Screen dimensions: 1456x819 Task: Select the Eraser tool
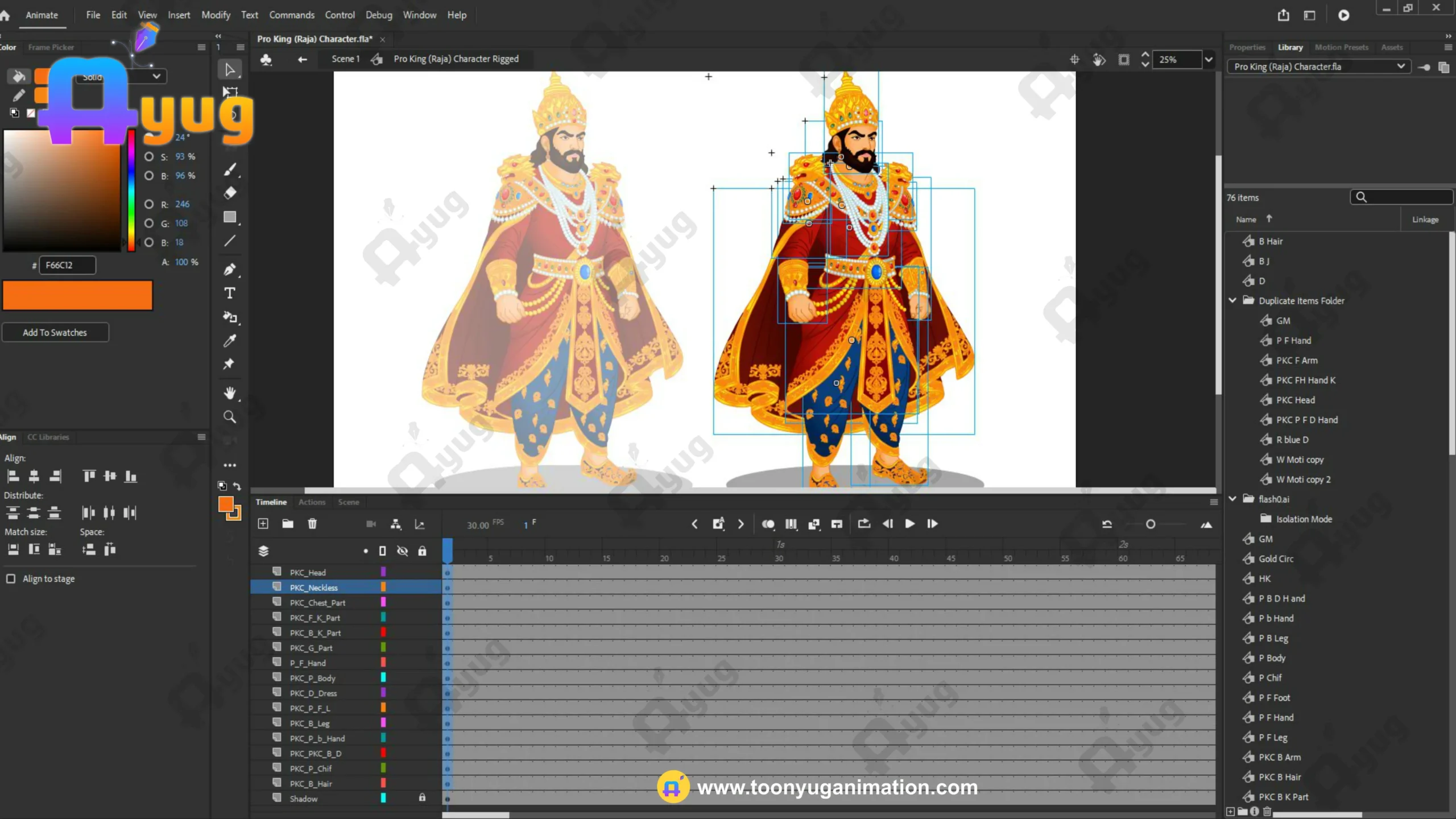coord(230,193)
